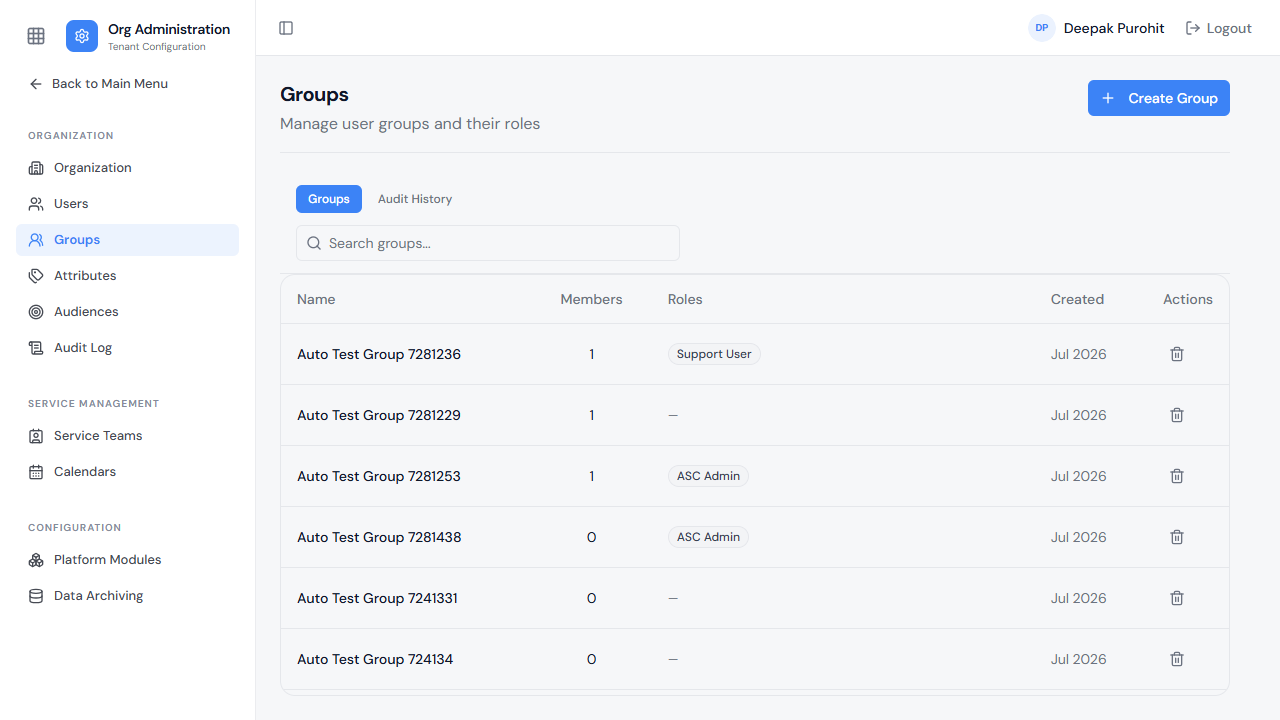Open Service Teams in the sidebar

click(x=127, y=436)
